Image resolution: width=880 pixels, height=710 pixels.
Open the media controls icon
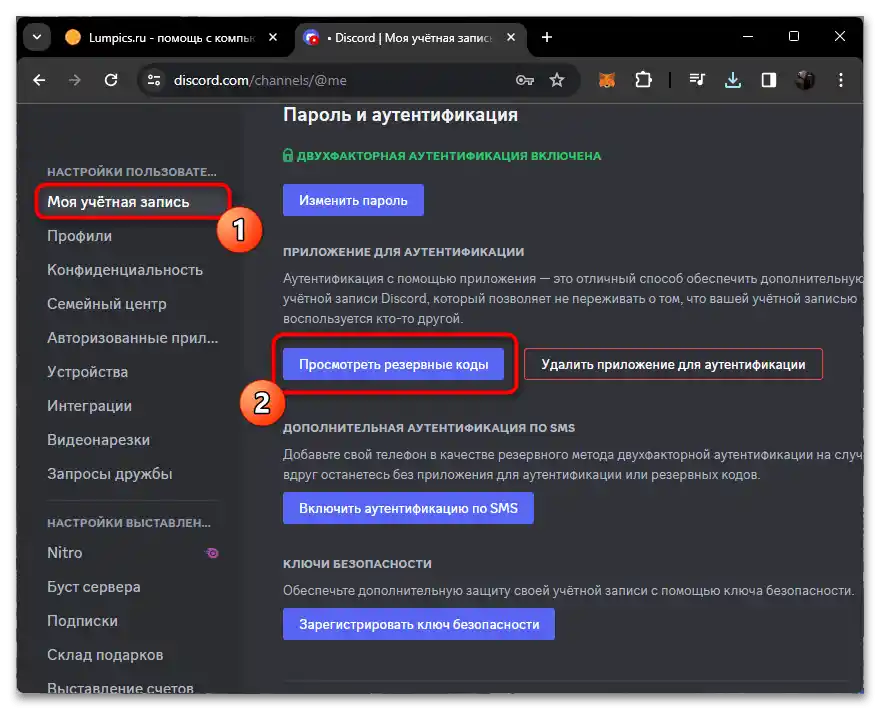(x=697, y=80)
